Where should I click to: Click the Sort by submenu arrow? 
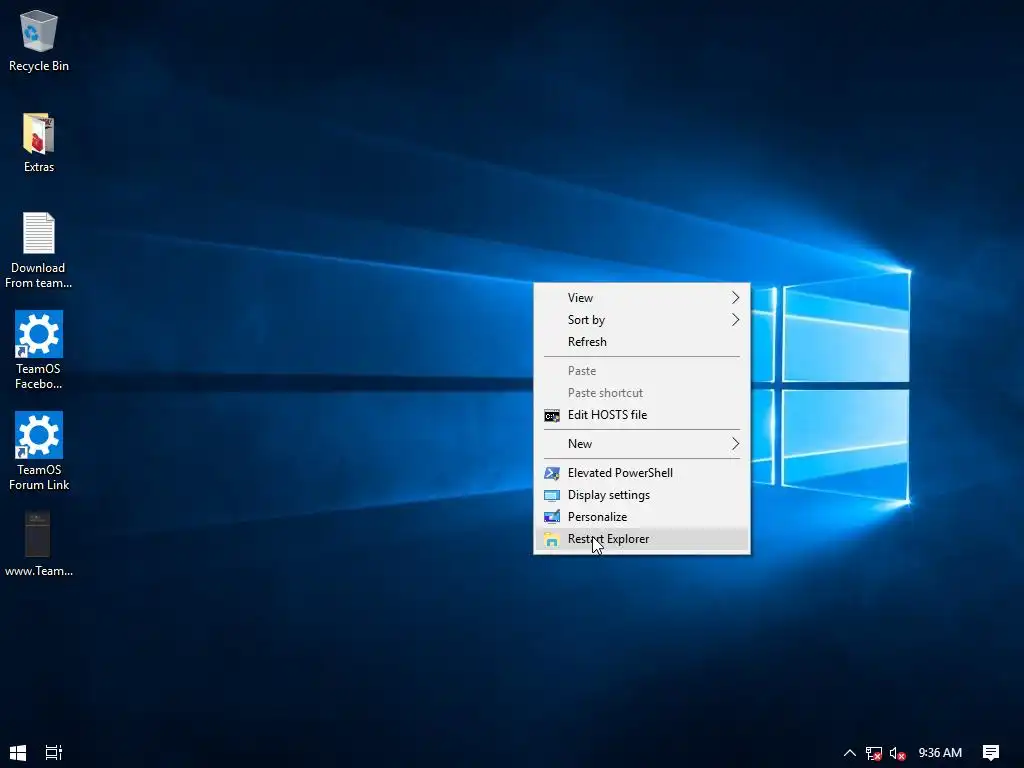coord(735,320)
